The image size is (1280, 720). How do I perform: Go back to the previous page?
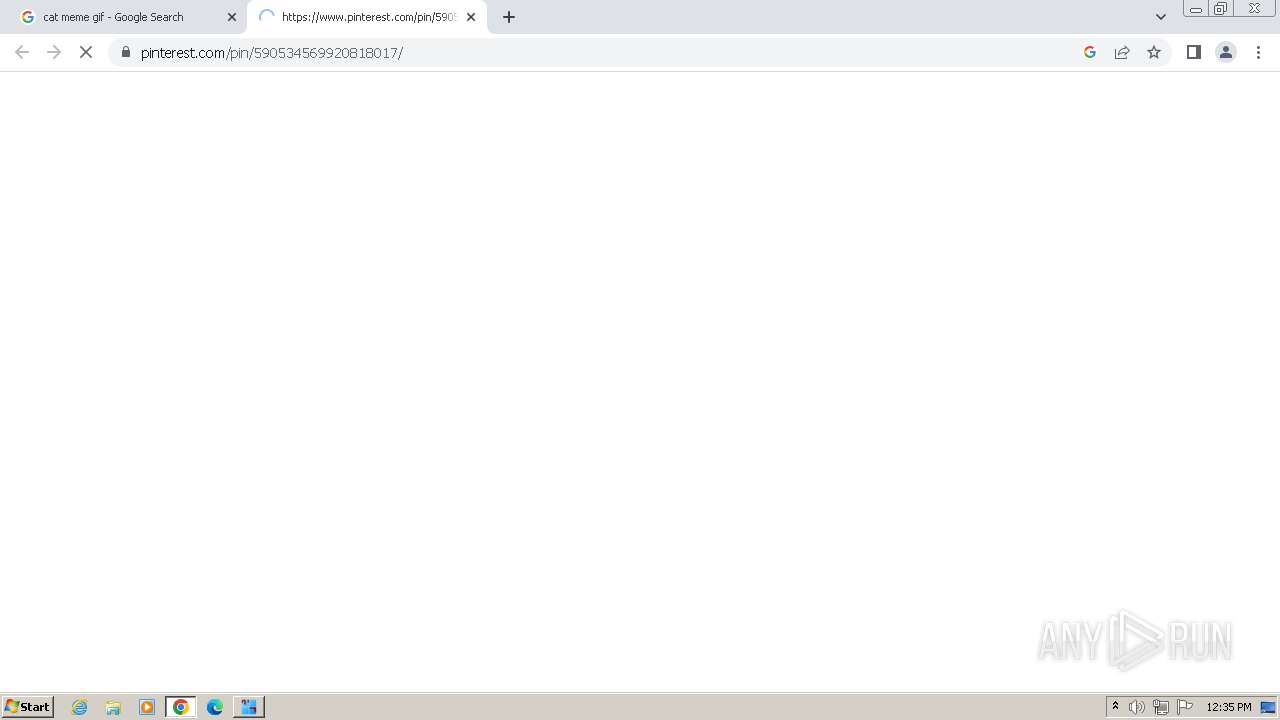click(x=22, y=52)
